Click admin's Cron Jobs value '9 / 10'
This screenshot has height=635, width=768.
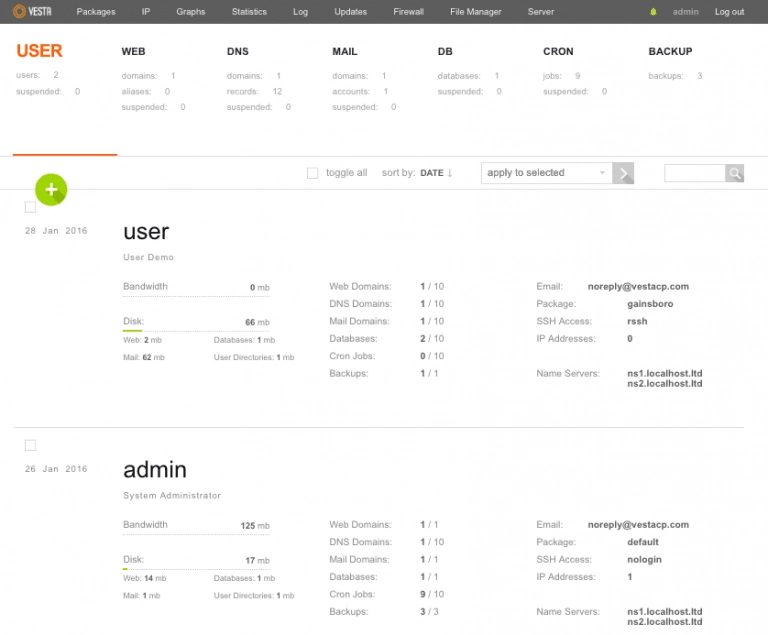click(432, 594)
